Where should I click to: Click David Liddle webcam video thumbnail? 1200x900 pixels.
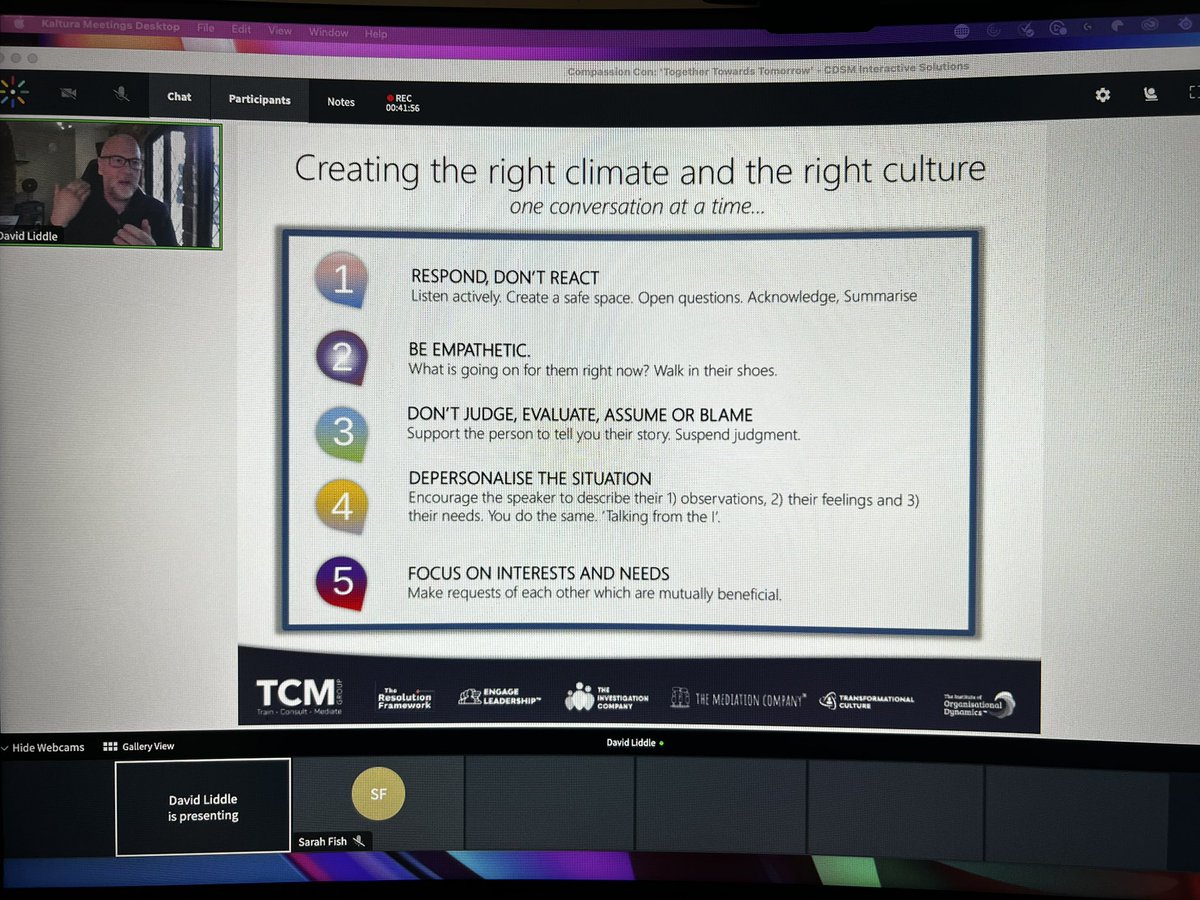coord(111,185)
